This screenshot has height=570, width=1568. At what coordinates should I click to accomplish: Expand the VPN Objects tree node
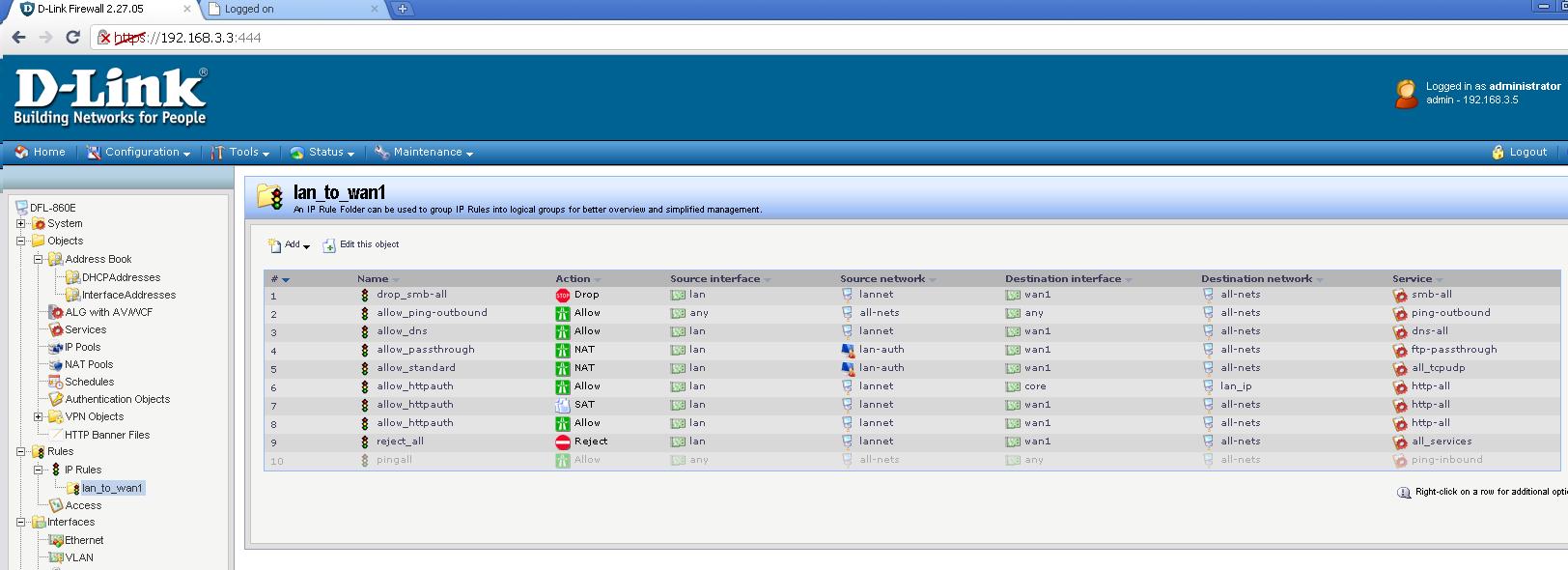point(39,416)
